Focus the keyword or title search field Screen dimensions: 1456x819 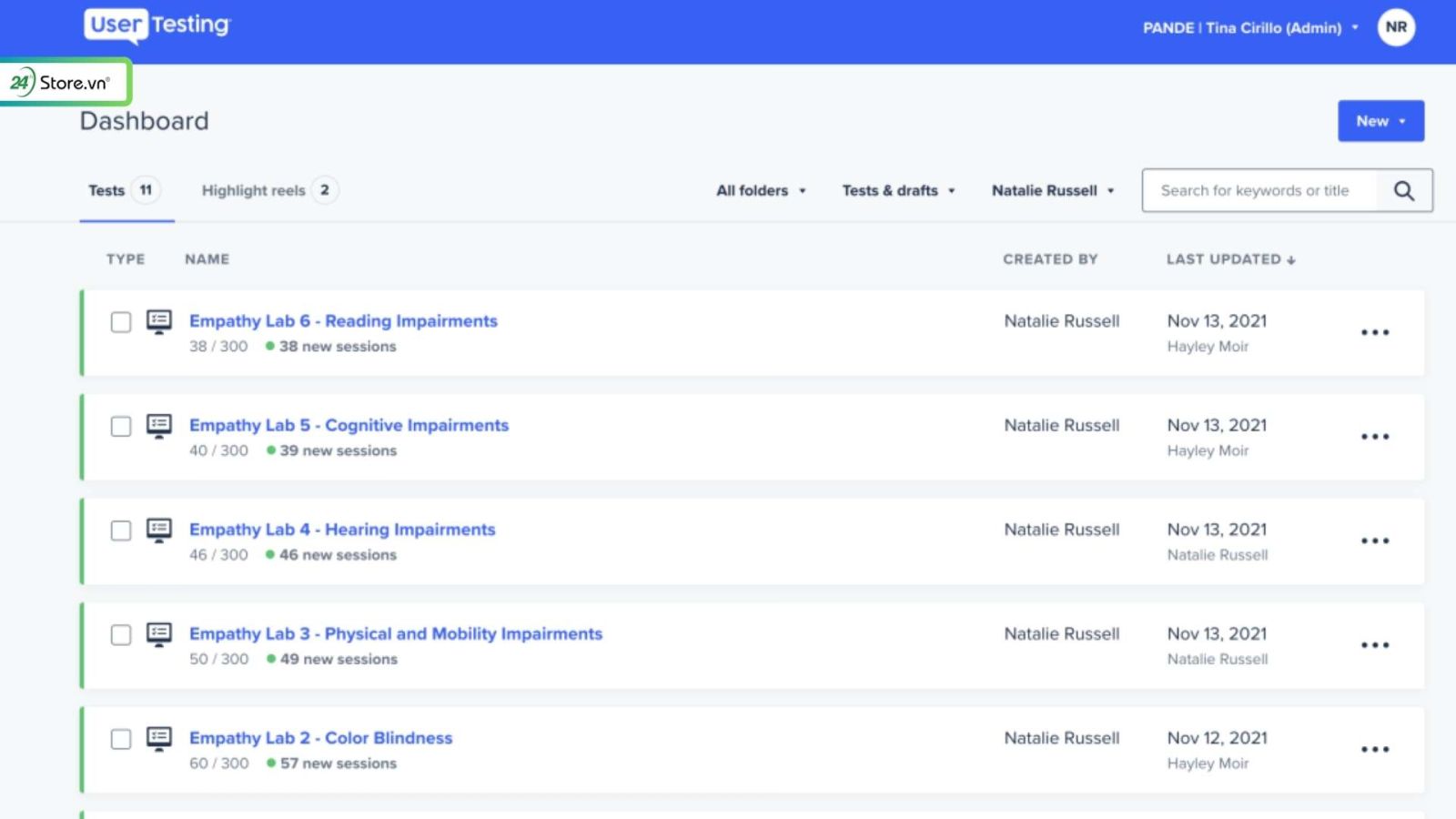(1260, 190)
